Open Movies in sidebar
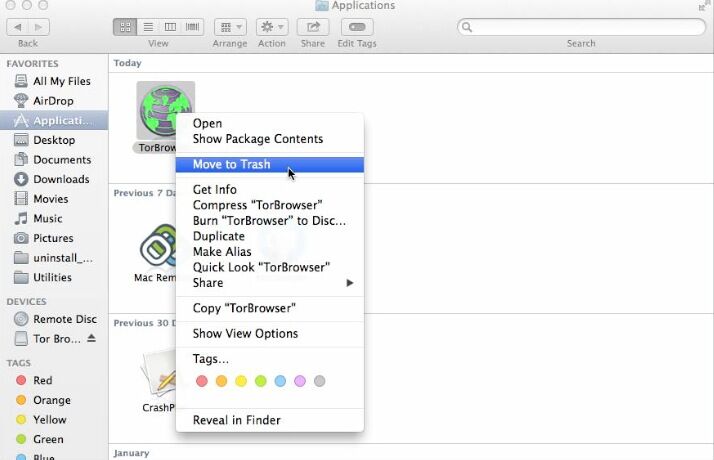The height and width of the screenshot is (460, 714). (x=54, y=199)
